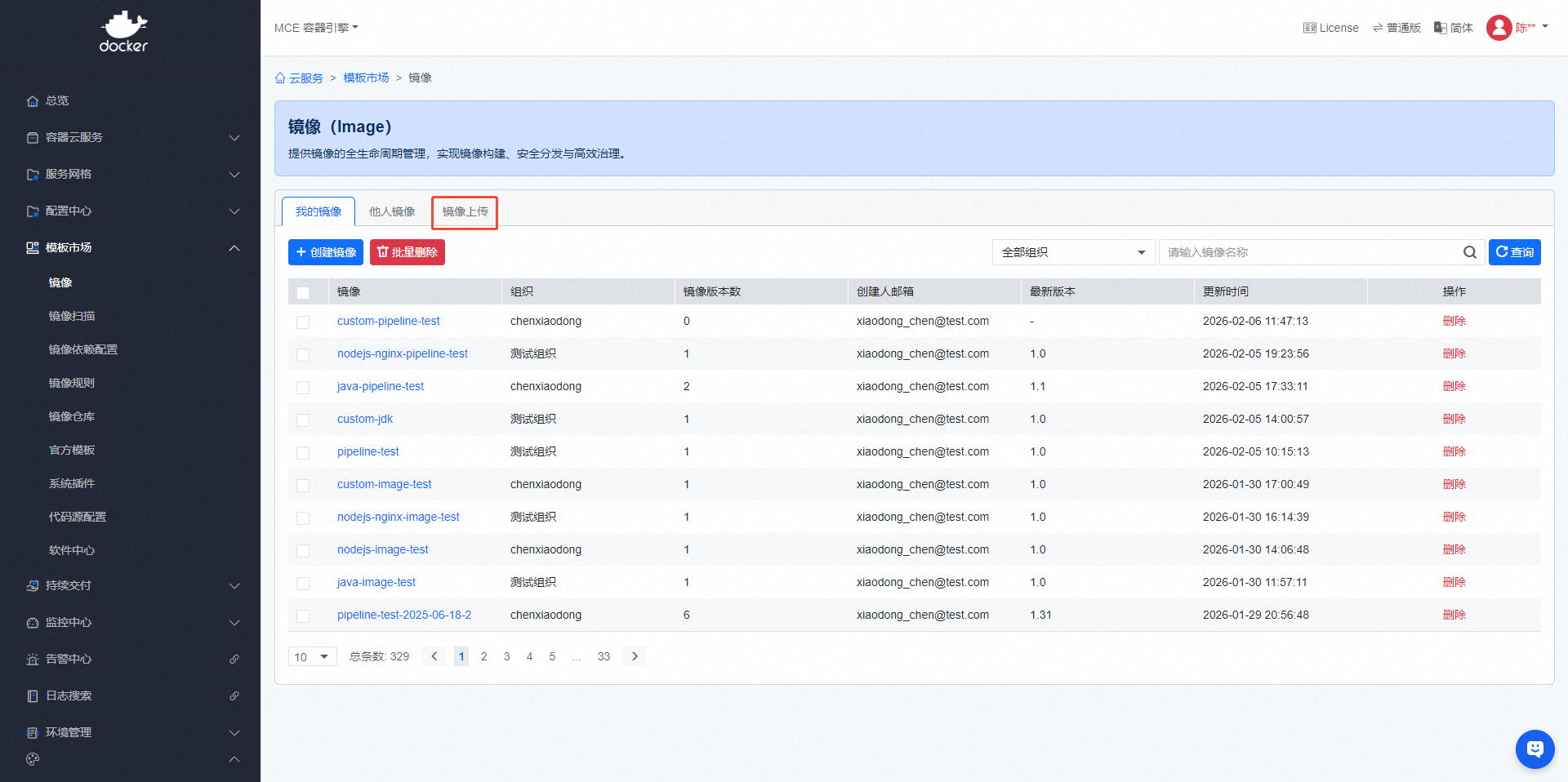This screenshot has height=782, width=1568.
Task: Click the search magnifier icon in image name field
Action: (1469, 252)
